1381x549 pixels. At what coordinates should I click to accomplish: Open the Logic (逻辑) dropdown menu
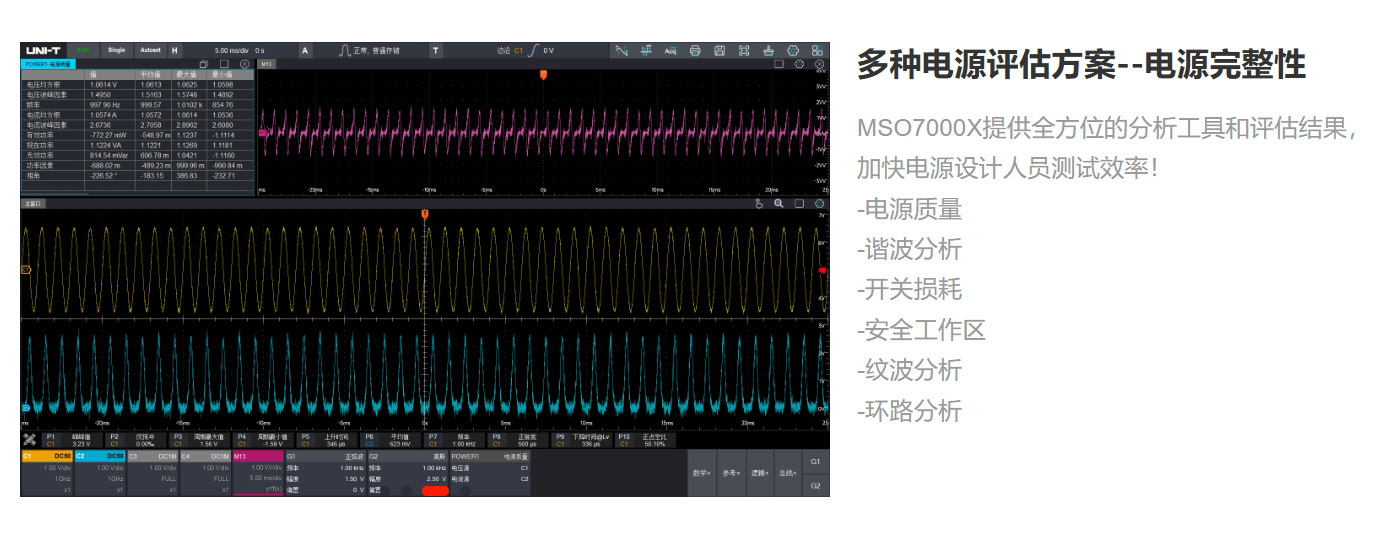point(760,473)
